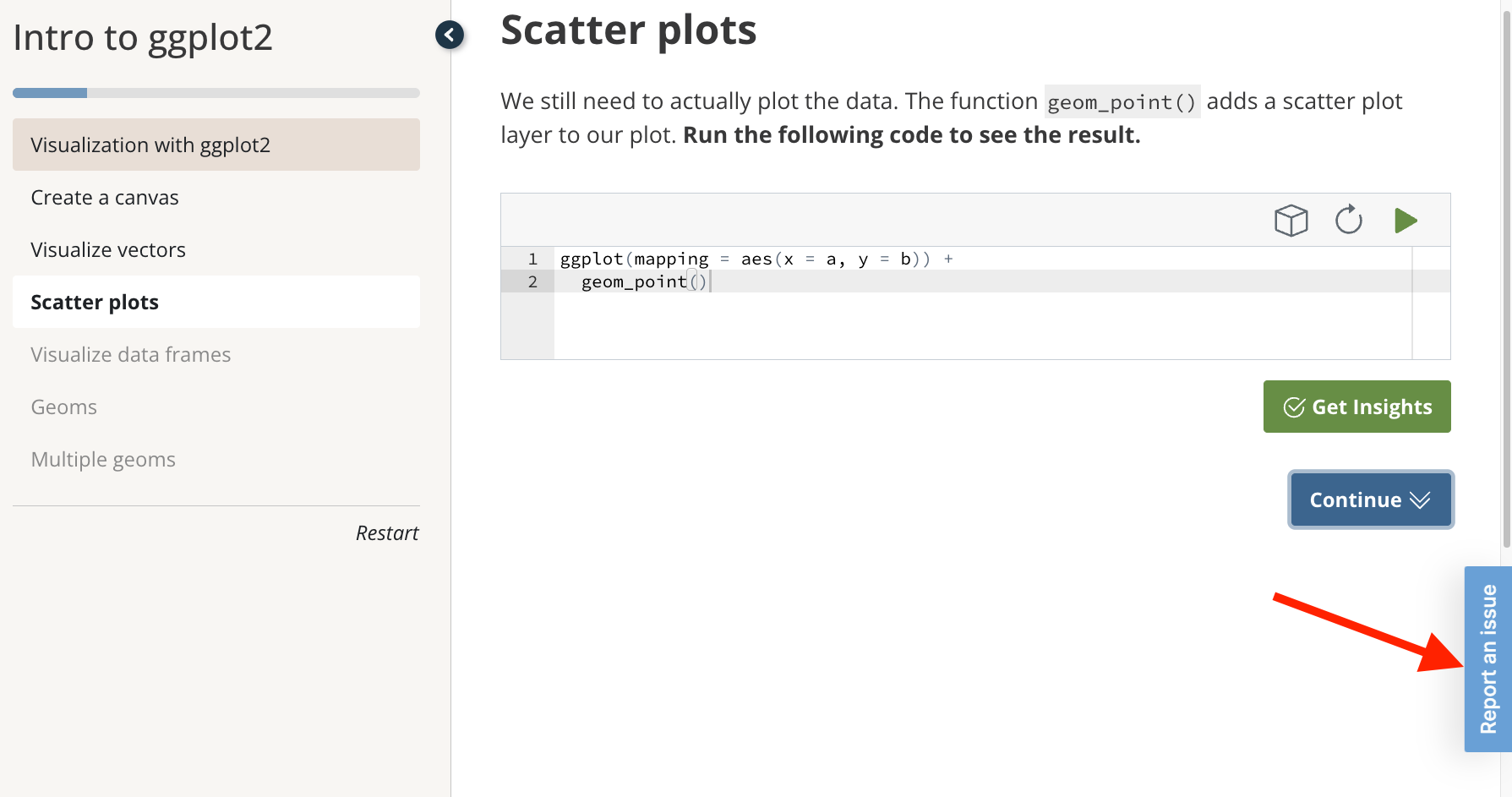Go to Create a canvas lesson
This screenshot has height=797, width=1512.
coord(105,198)
